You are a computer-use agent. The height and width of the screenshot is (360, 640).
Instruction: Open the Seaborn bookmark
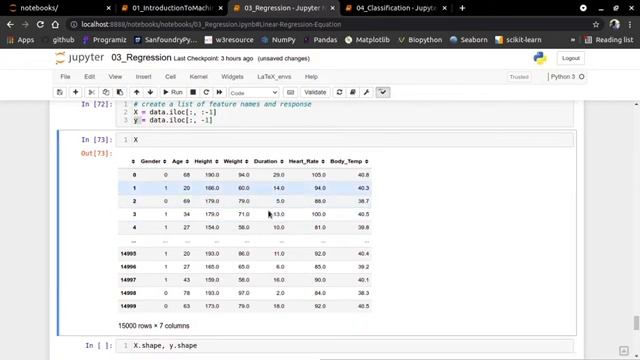469,40
